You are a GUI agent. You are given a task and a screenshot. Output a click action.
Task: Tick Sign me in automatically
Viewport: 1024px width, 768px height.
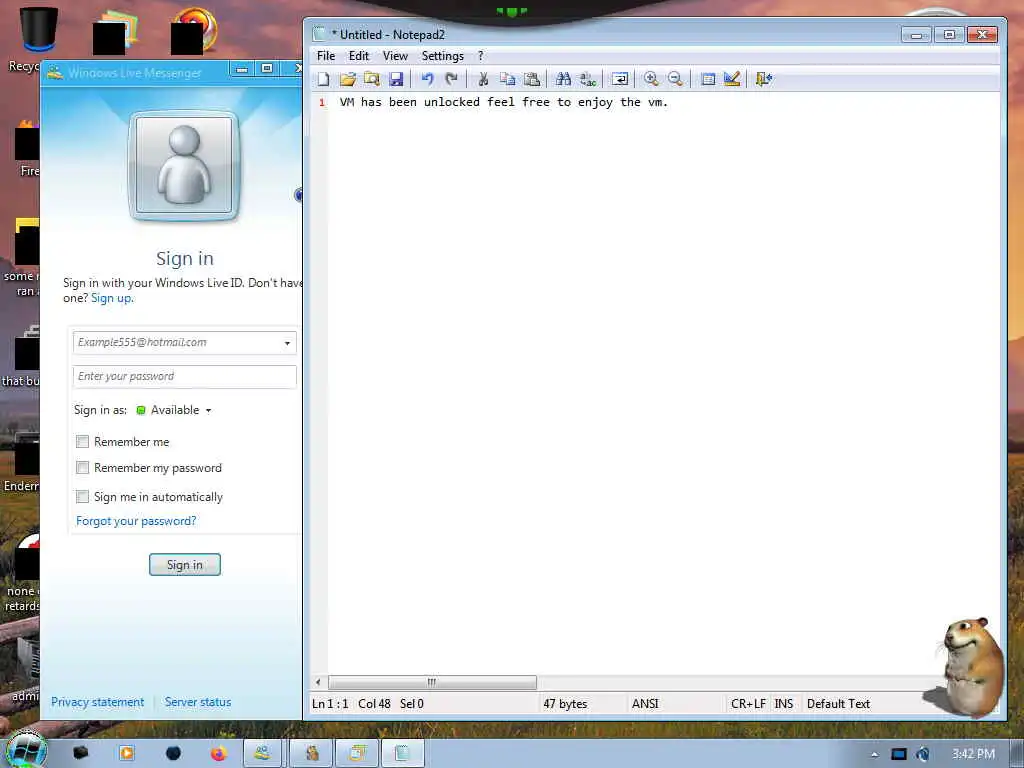[82, 496]
